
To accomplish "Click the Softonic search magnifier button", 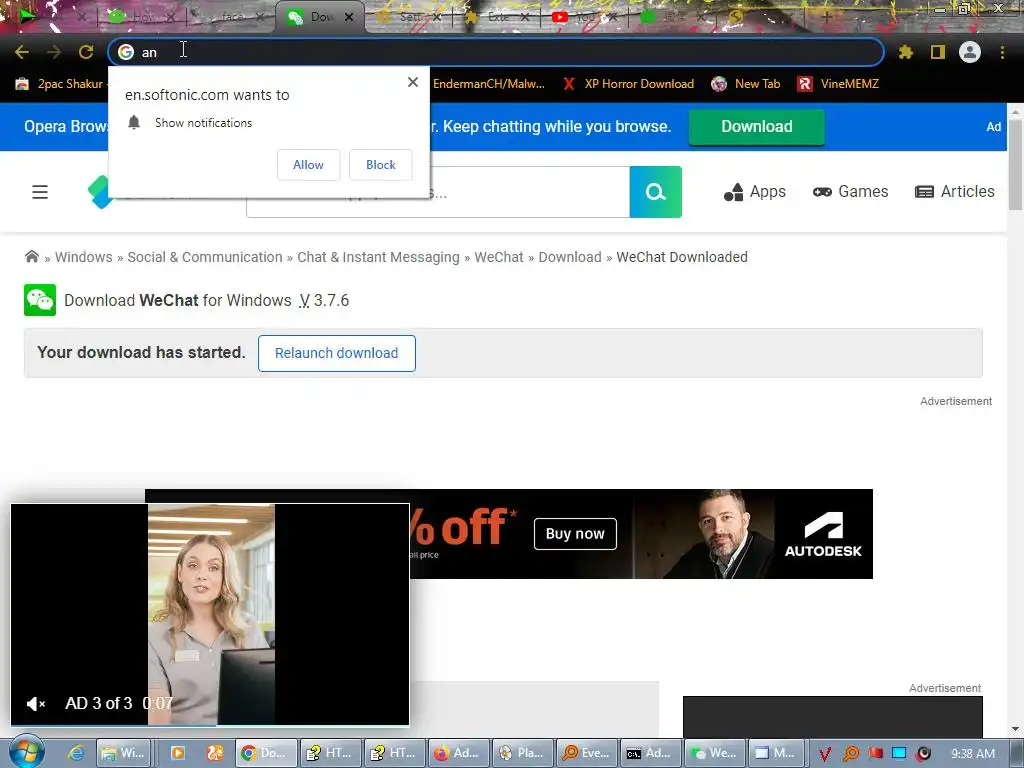I will click(656, 192).
